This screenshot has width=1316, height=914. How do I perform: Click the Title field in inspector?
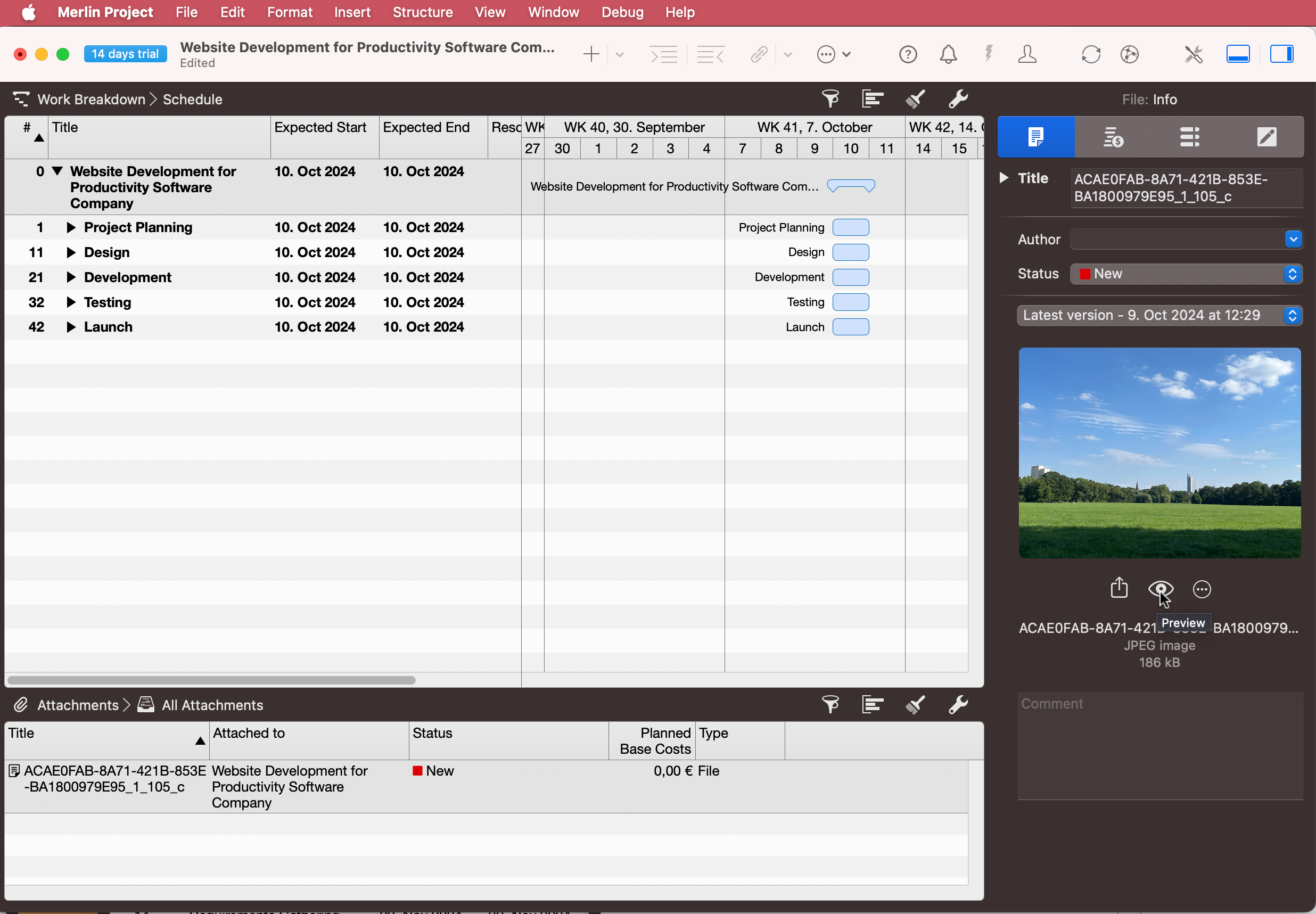click(x=1187, y=188)
